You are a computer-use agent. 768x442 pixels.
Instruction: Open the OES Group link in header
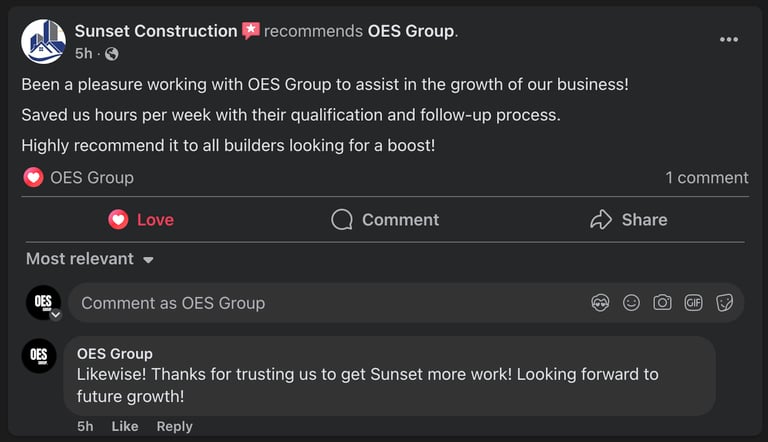tap(411, 31)
